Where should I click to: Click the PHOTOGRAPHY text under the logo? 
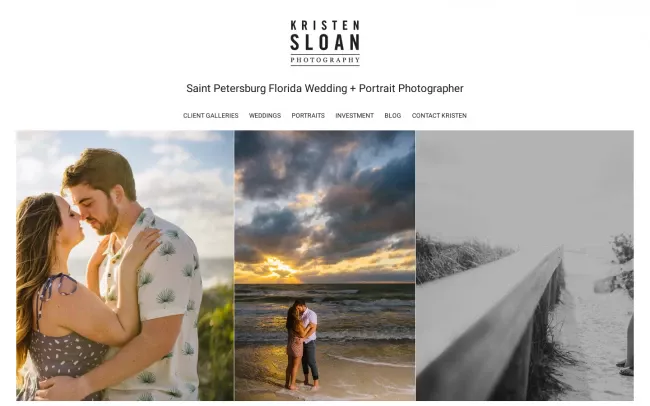point(325,60)
